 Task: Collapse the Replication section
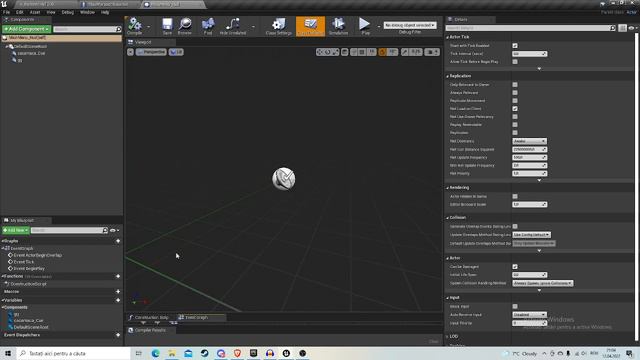tap(447, 76)
